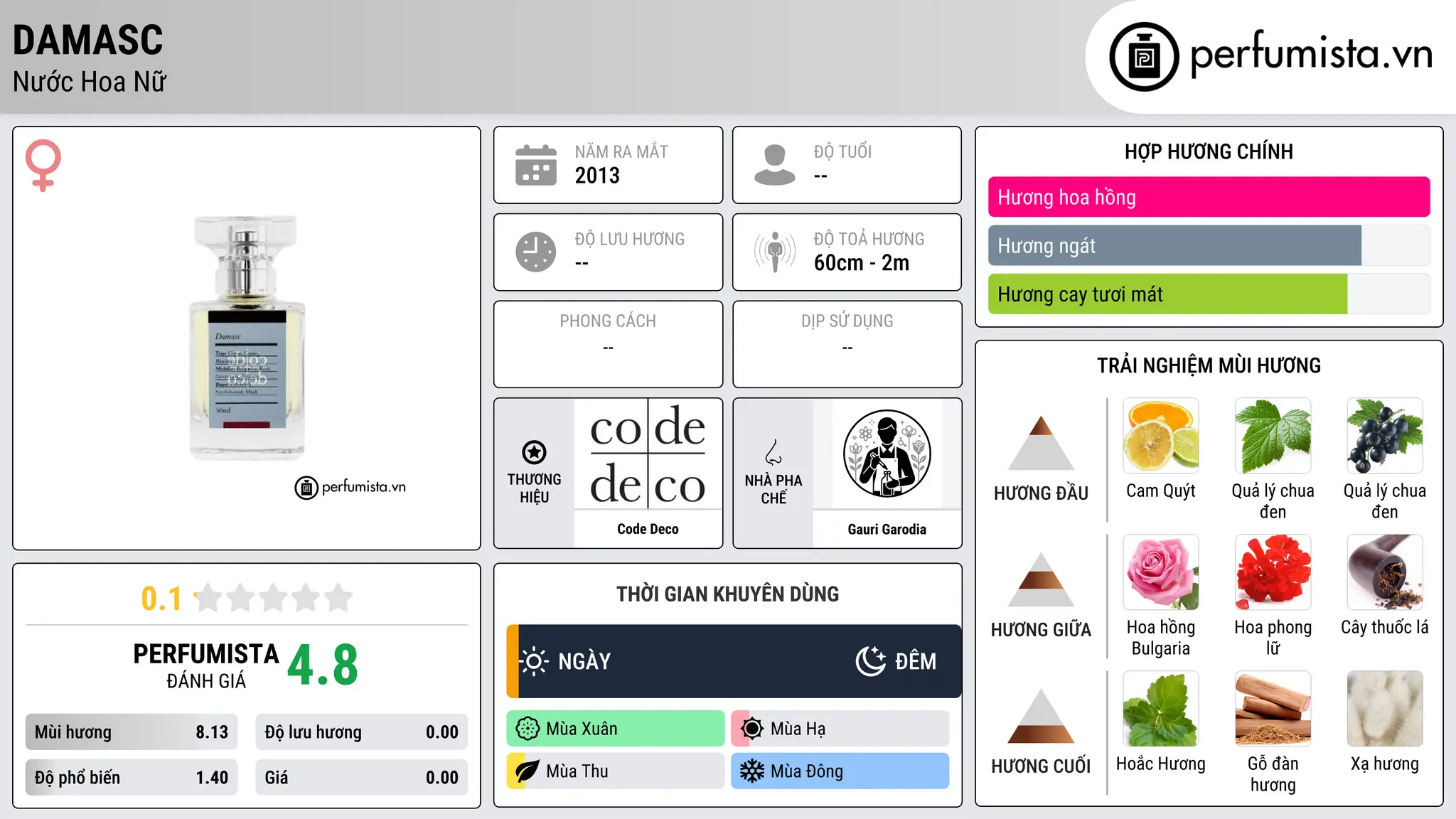Click the launch year value 2013
The width and height of the screenshot is (1456, 819).
tap(597, 176)
